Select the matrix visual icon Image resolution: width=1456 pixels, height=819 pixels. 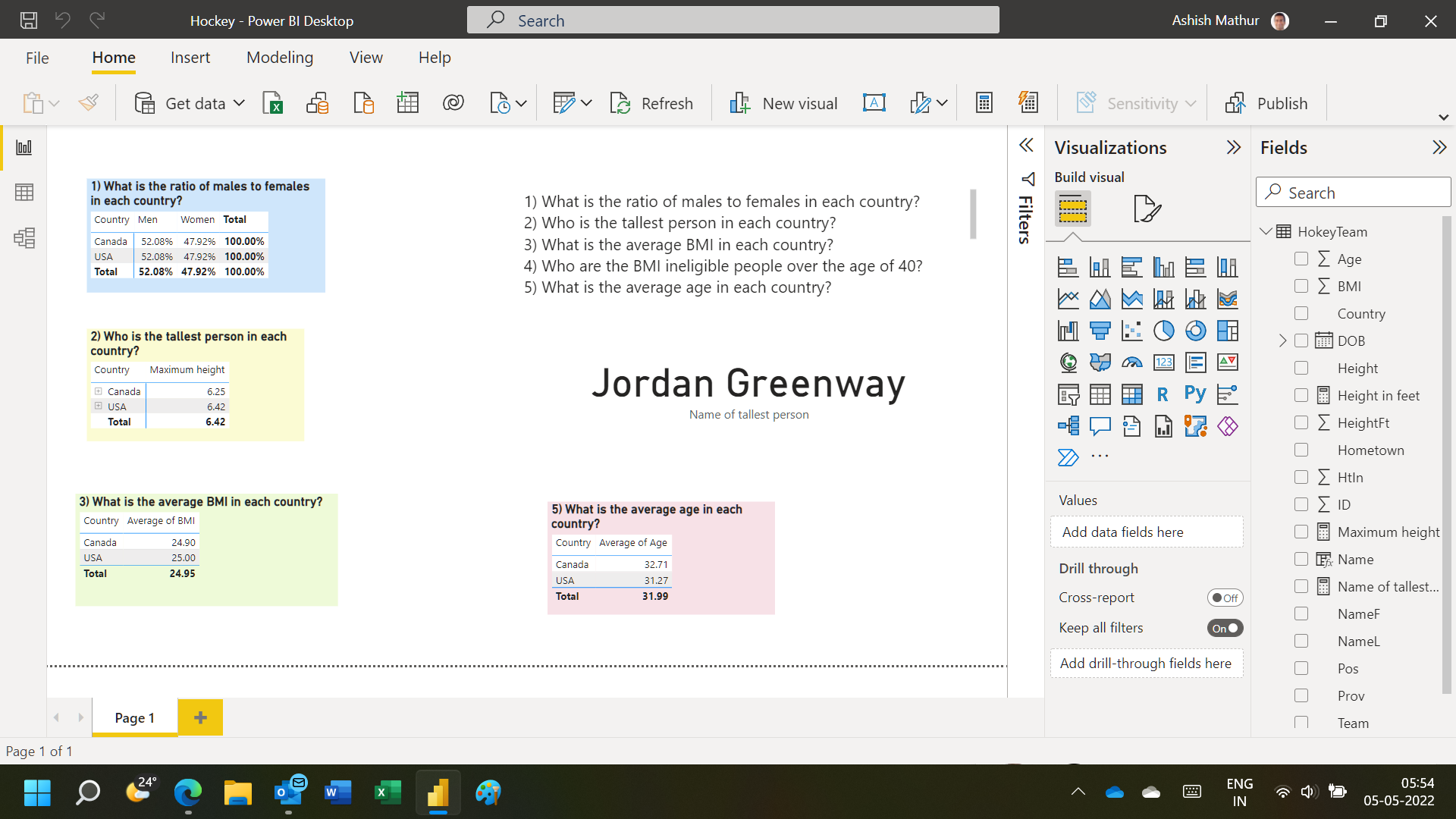(x=1131, y=394)
